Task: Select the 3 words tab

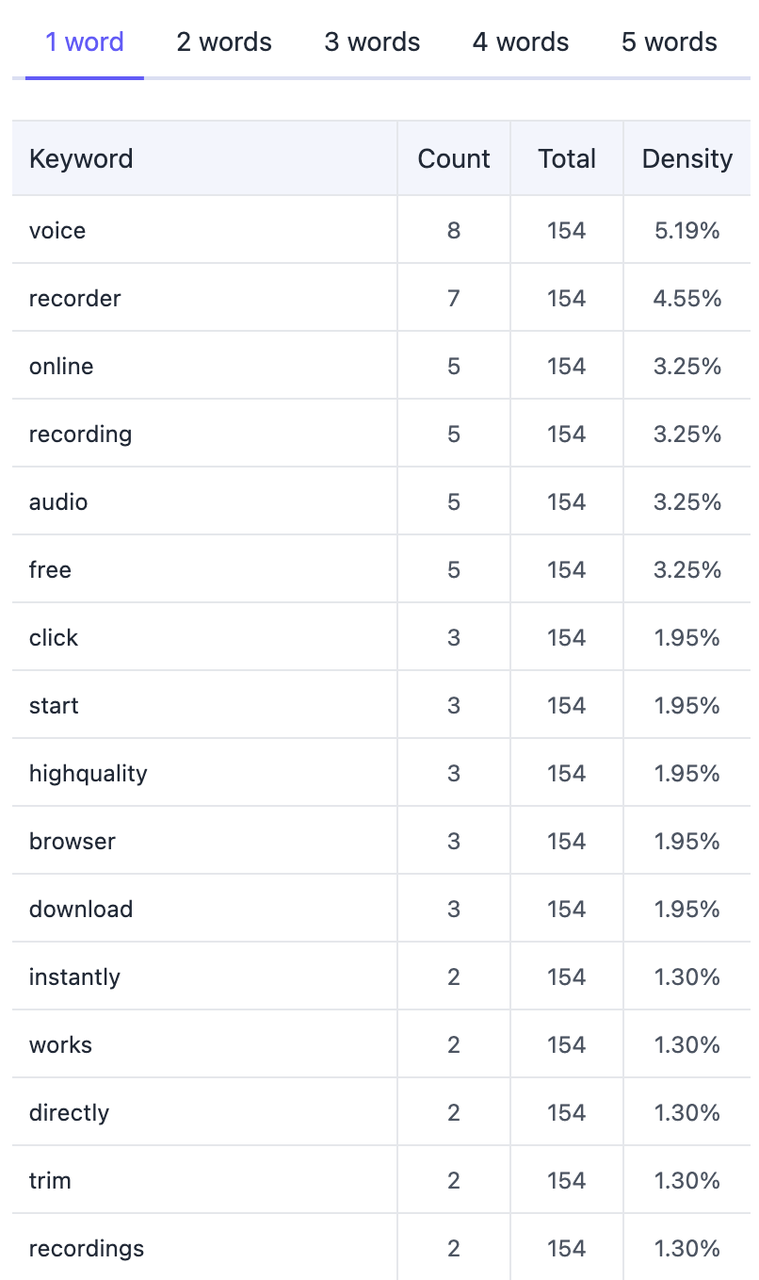Action: (x=372, y=42)
